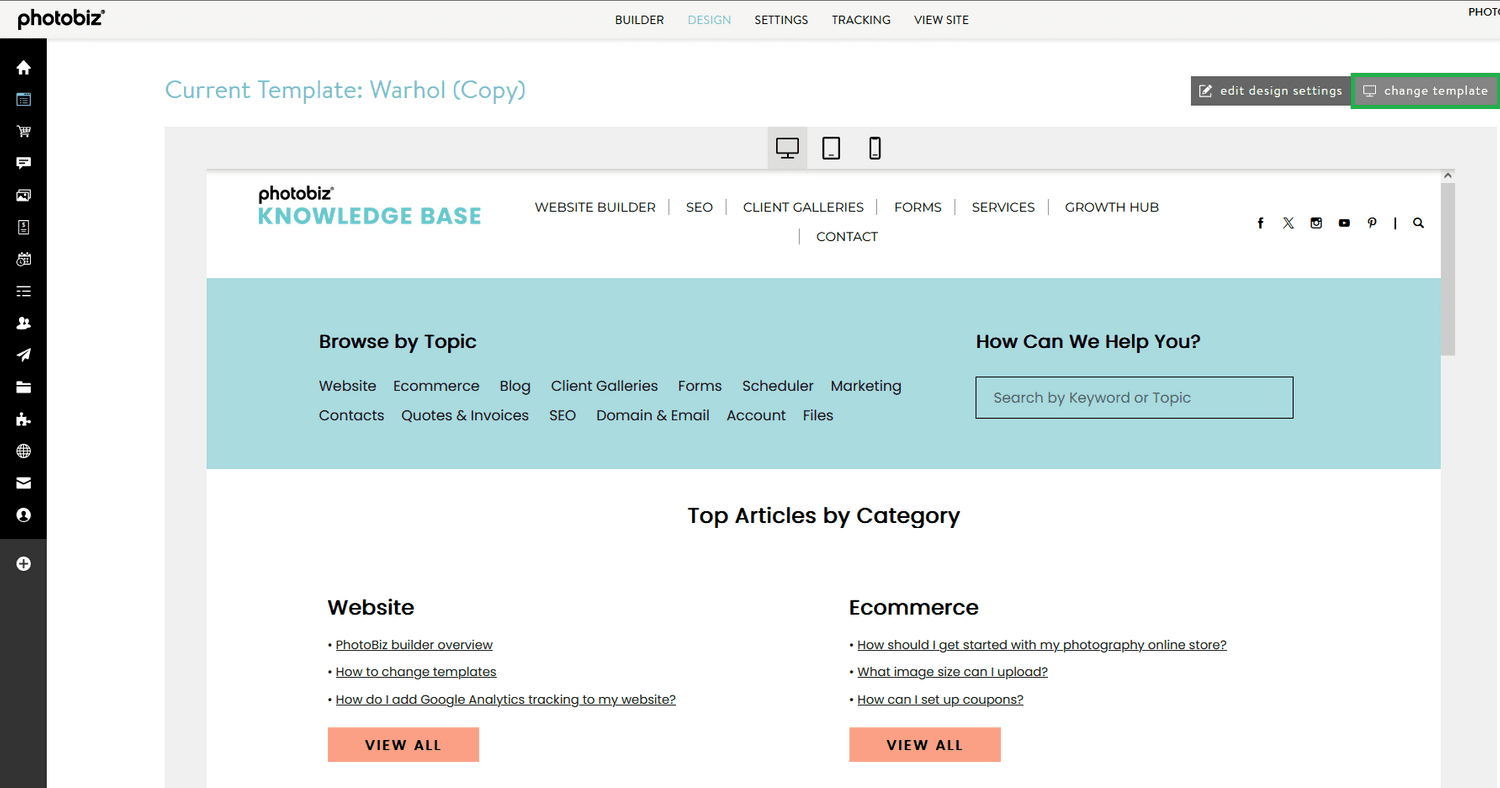Click the Search by Keyword or Topic field
Viewport: 1500px width, 788px height.
(x=1134, y=398)
